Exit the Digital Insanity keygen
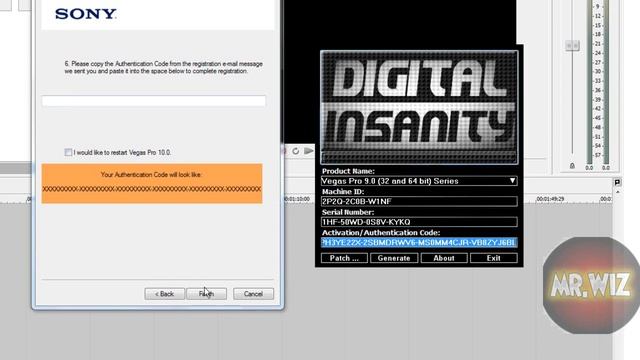The width and height of the screenshot is (640, 360). click(493, 258)
